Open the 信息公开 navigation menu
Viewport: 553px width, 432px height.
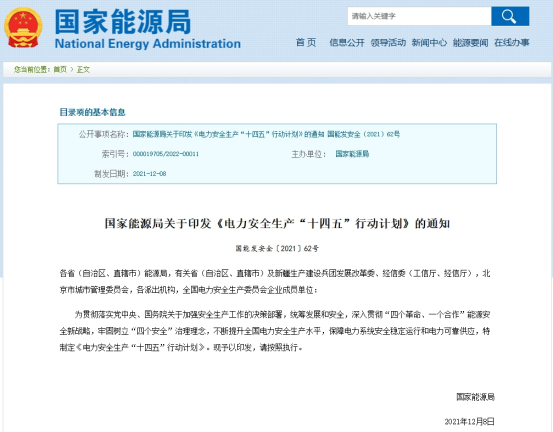pos(347,43)
